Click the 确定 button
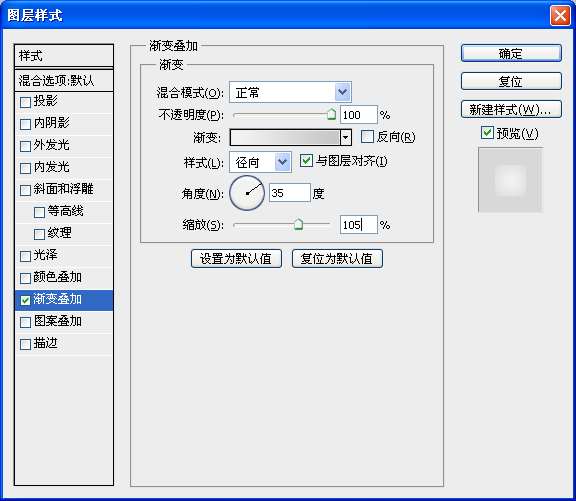 pos(511,54)
